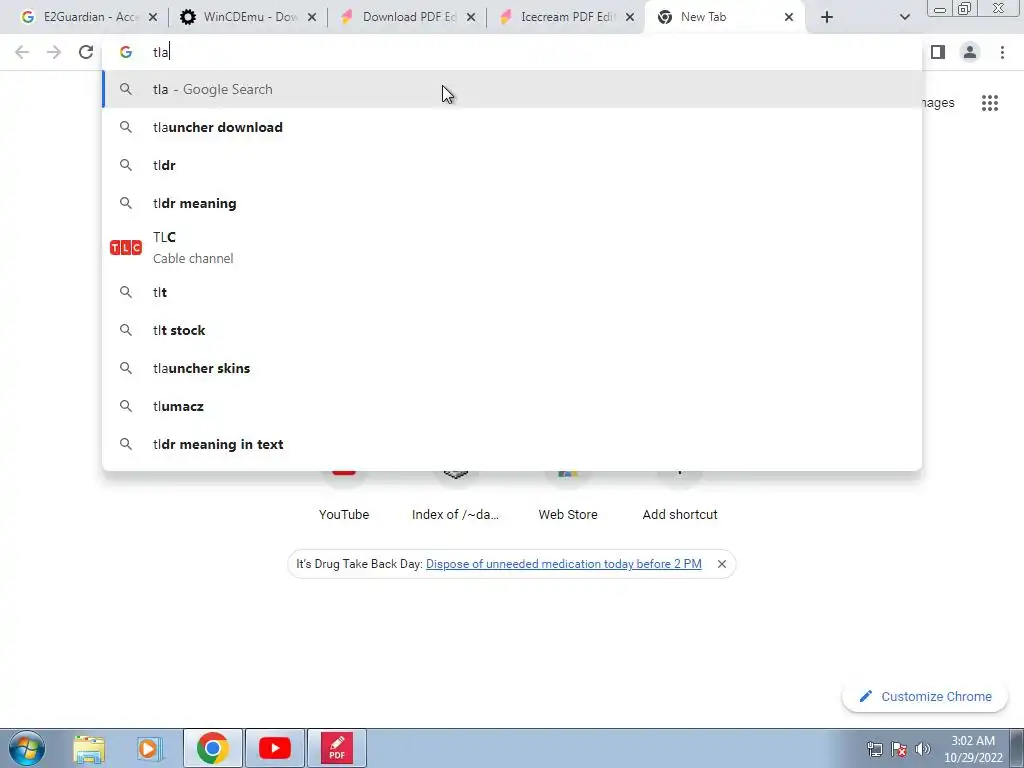This screenshot has width=1024, height=768.
Task: Open Windows Explorer from taskbar
Action: (x=89, y=748)
